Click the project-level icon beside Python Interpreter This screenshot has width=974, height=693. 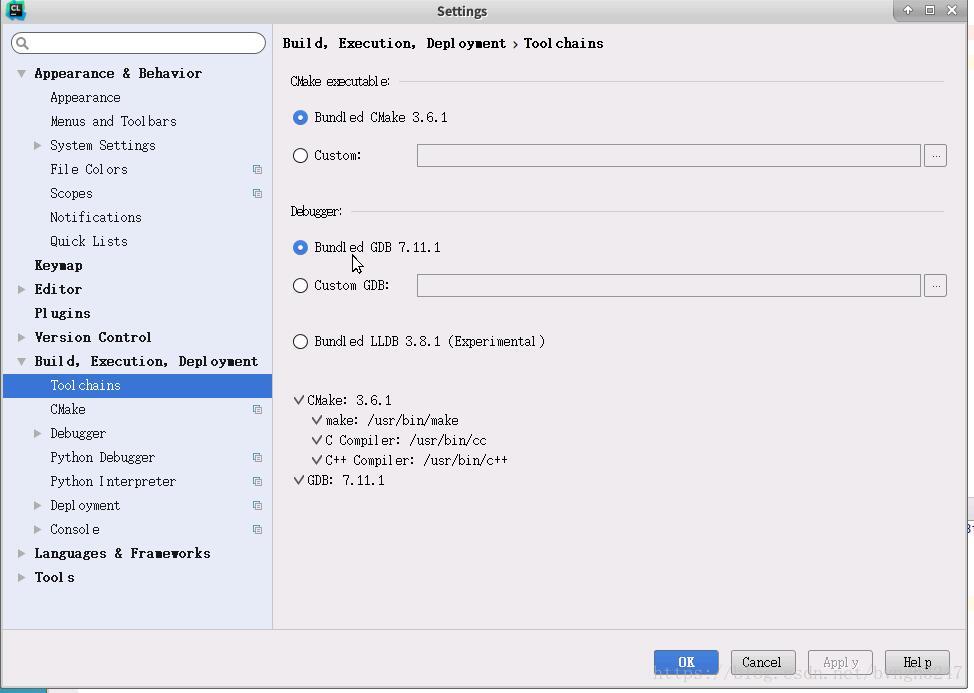(x=257, y=481)
